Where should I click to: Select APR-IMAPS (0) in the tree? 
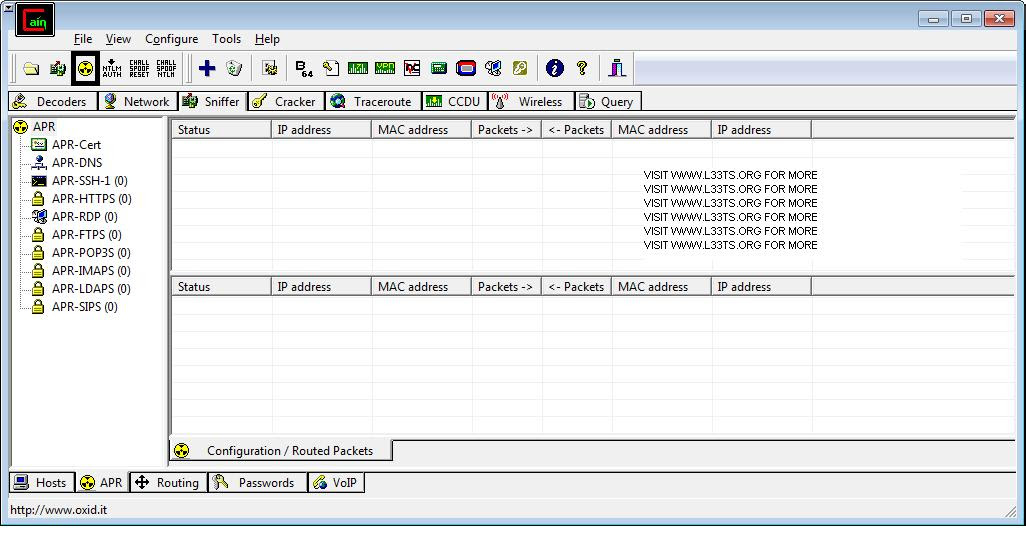click(91, 270)
